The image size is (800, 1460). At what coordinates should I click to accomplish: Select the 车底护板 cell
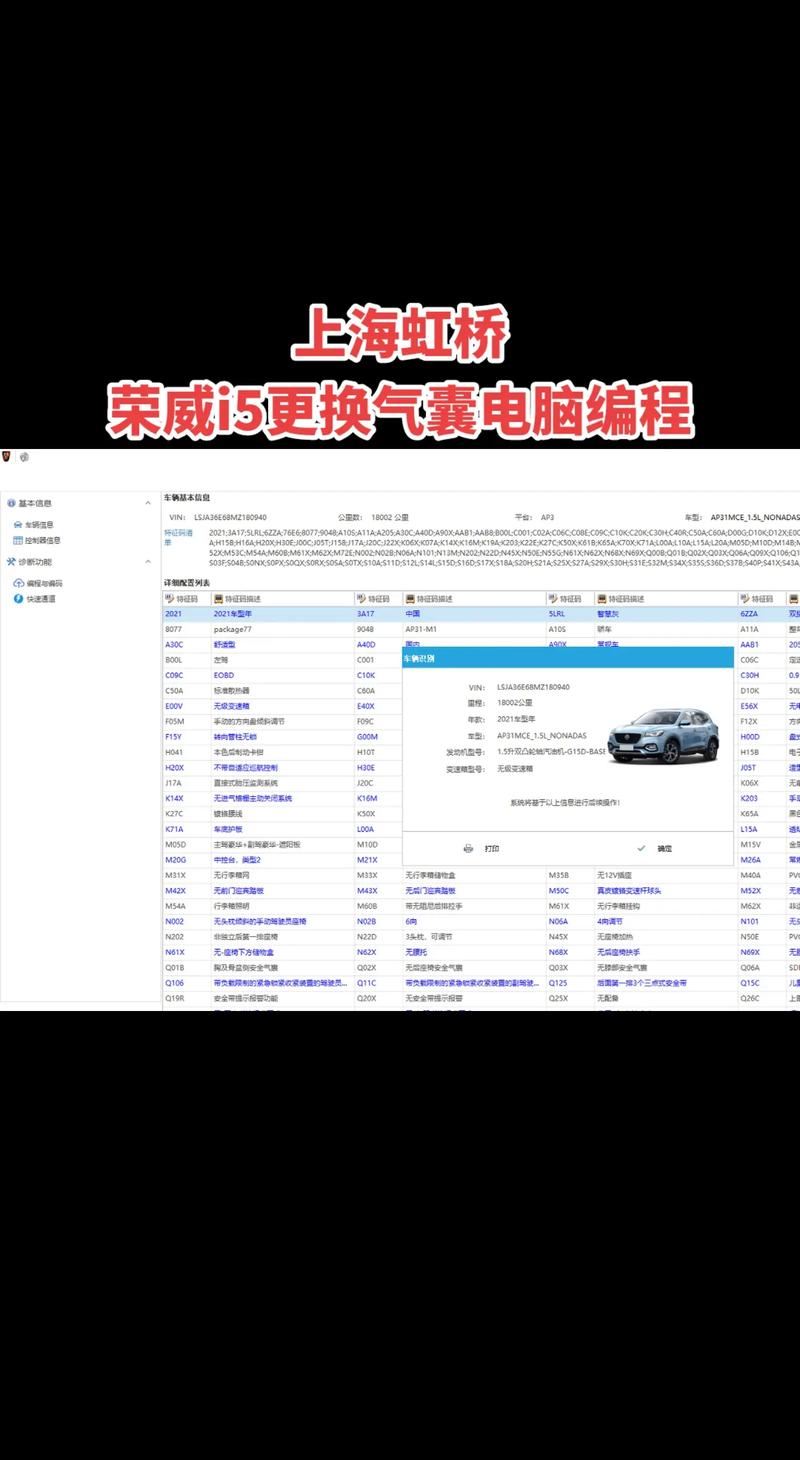[x=282, y=829]
